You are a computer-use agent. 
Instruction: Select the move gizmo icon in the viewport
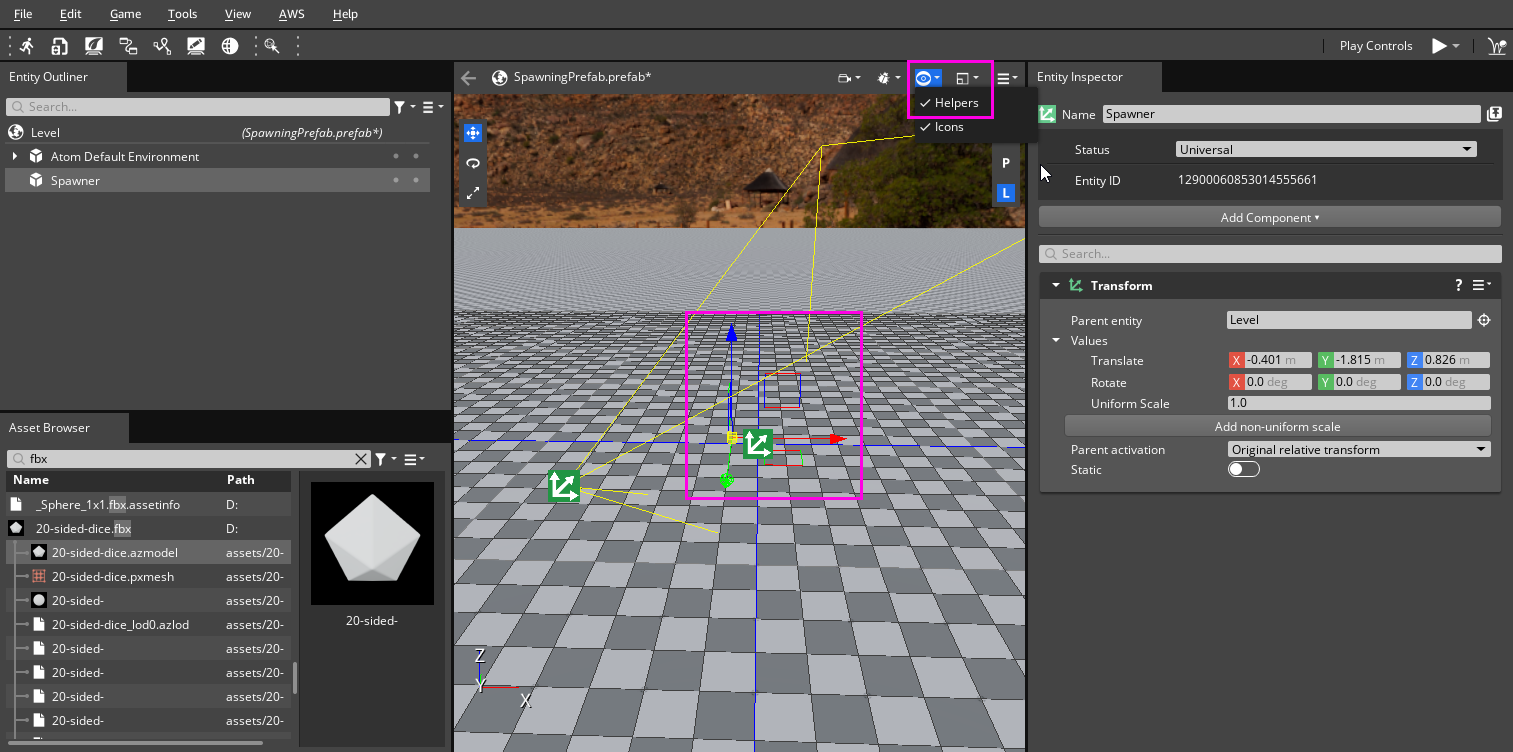click(472, 132)
